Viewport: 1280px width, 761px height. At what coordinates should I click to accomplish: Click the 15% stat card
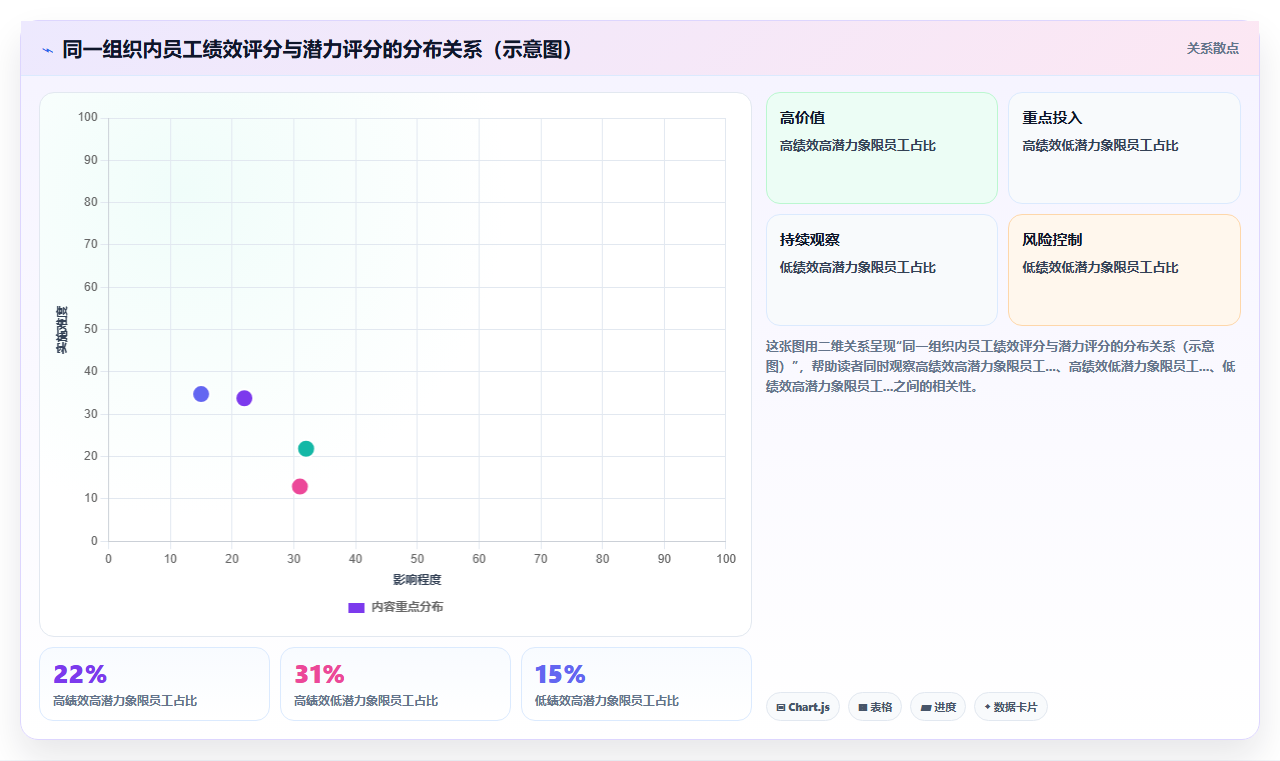point(636,684)
